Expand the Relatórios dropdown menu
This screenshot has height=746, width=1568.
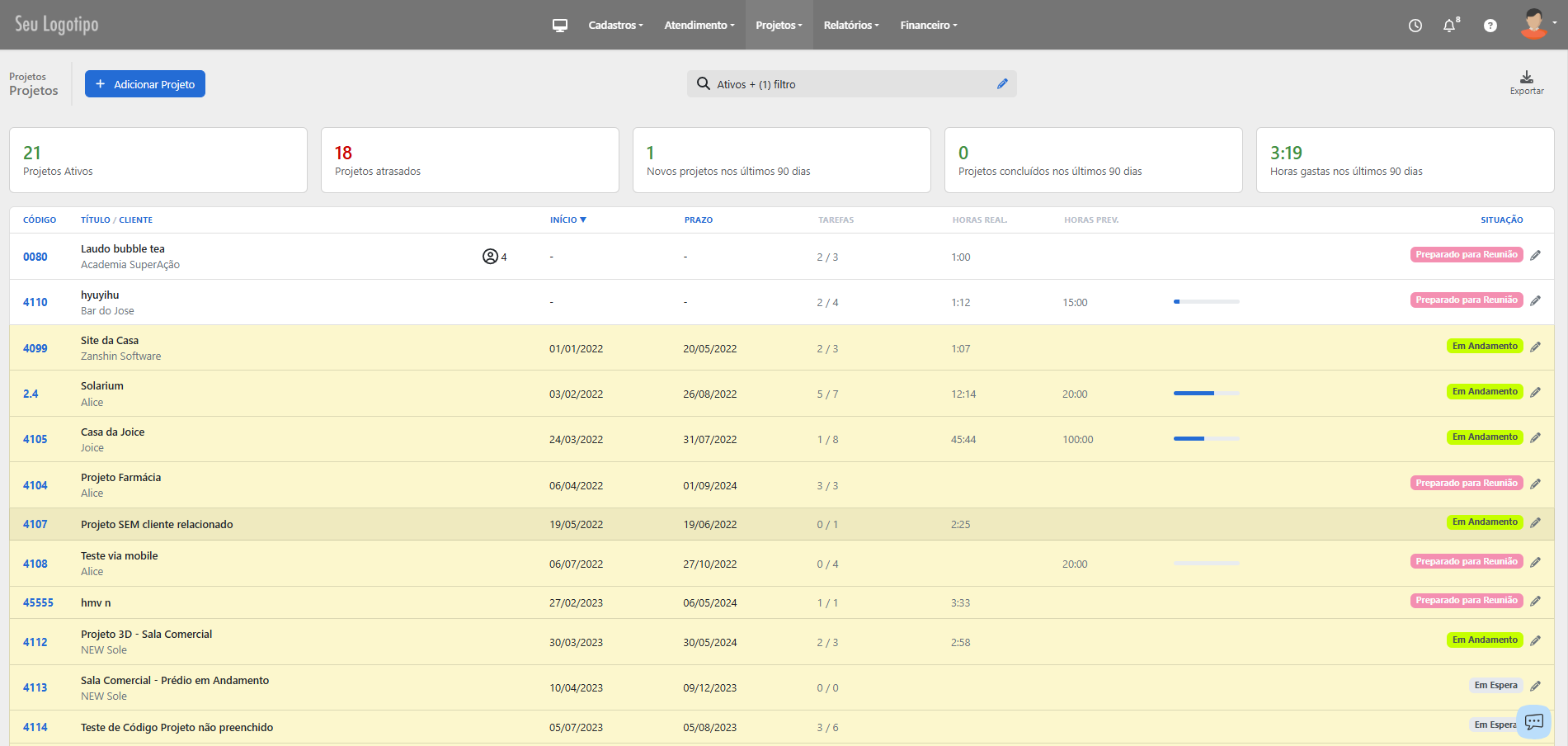pyautogui.click(x=850, y=26)
